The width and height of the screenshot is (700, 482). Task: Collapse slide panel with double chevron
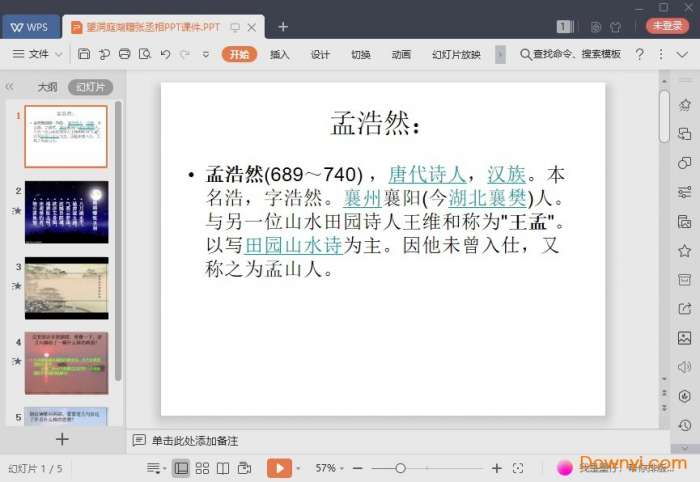click(9, 87)
